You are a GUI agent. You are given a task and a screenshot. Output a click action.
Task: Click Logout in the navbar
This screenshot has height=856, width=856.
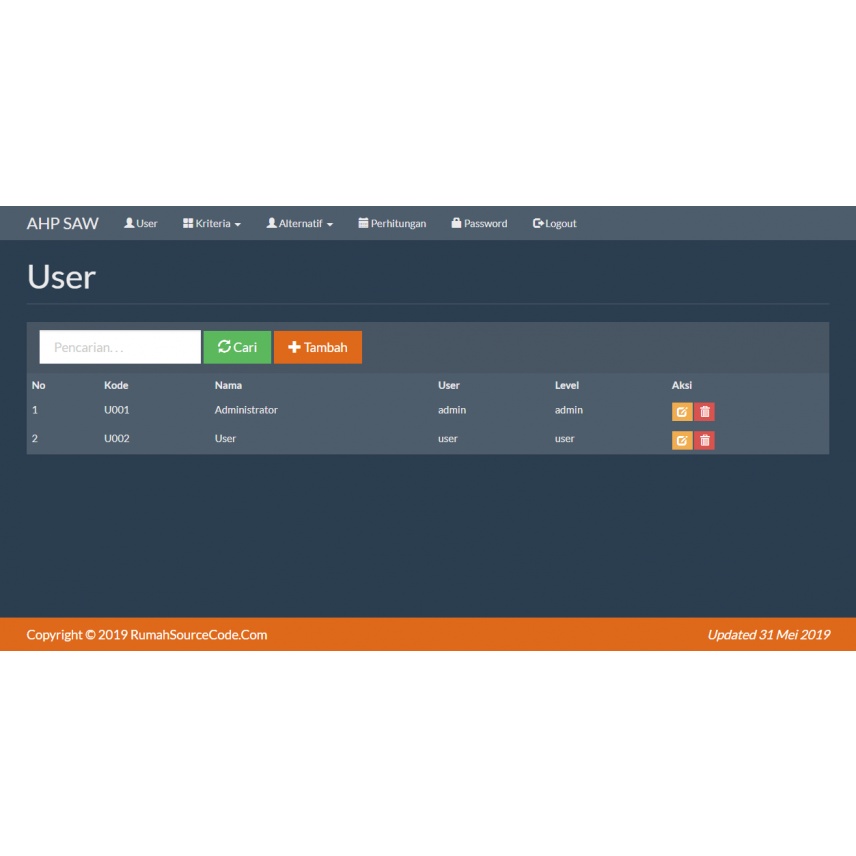coord(555,223)
